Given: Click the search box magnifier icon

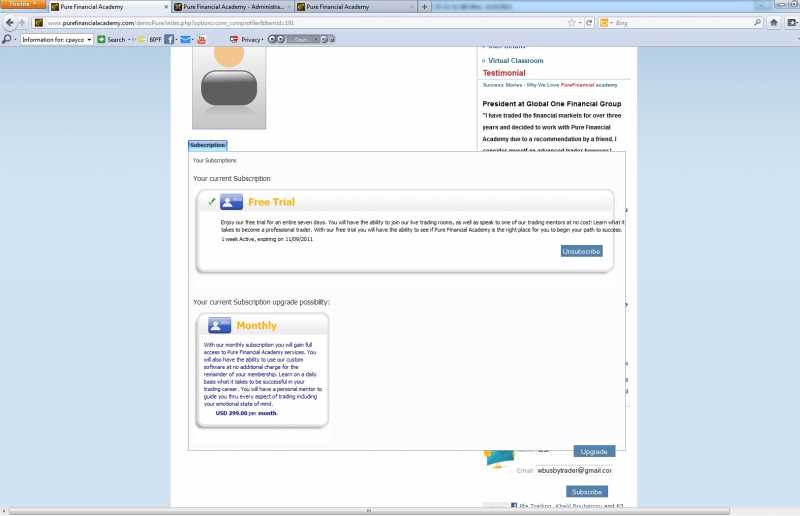Looking at the screenshot, I should pyautogui.click(x=757, y=22).
